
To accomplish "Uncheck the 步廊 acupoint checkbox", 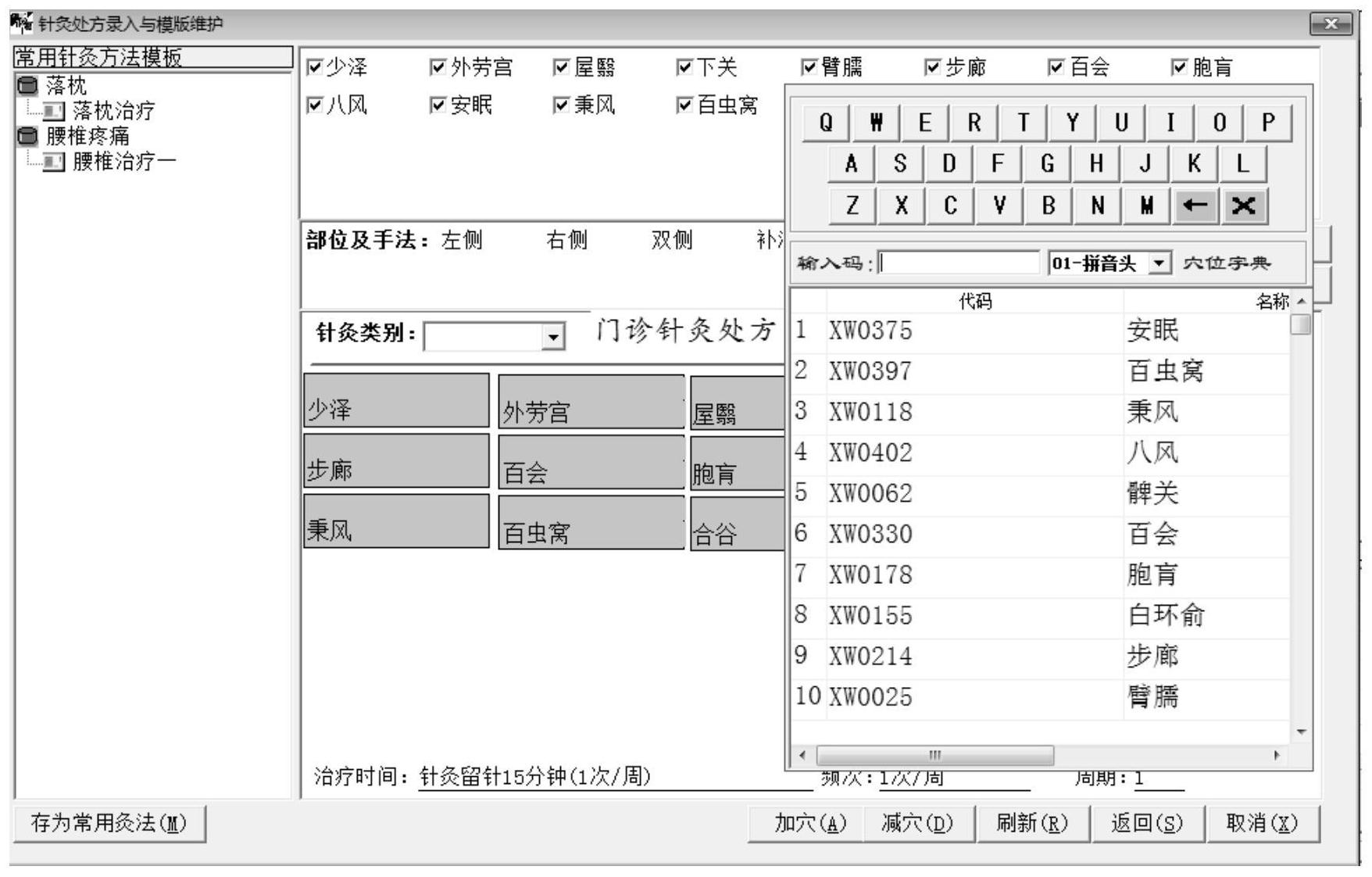I will pos(932,67).
